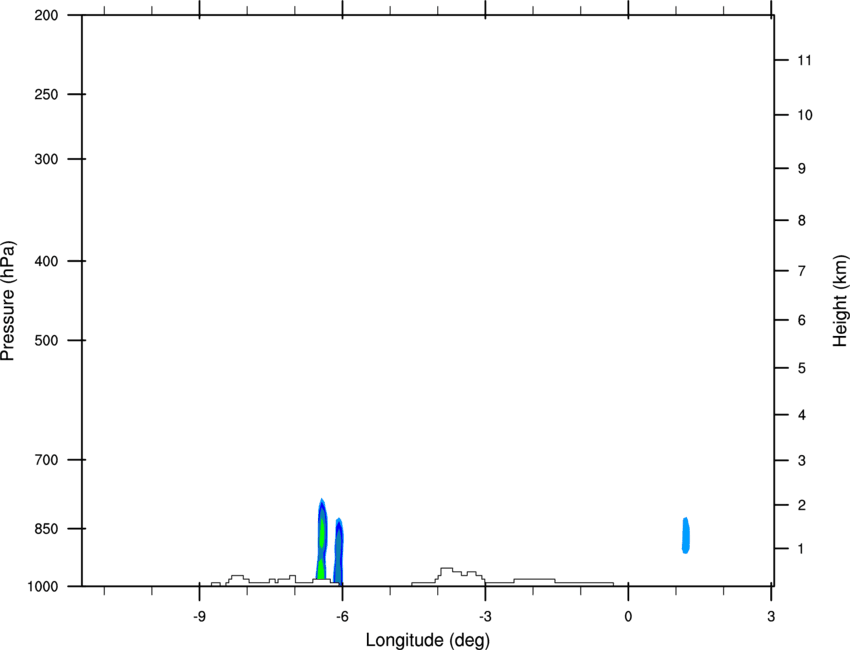Select the 300 pressure tick label

(x=46, y=159)
